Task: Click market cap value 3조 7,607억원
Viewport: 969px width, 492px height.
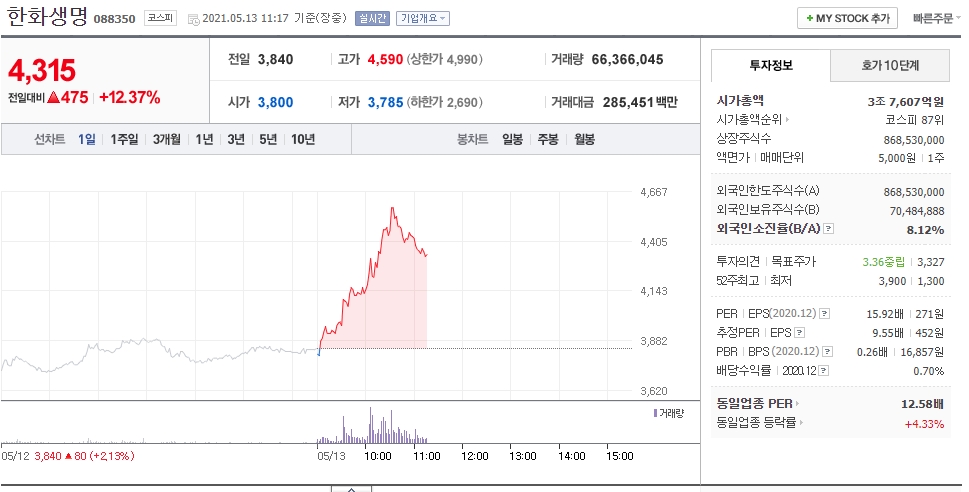Action: pos(906,102)
